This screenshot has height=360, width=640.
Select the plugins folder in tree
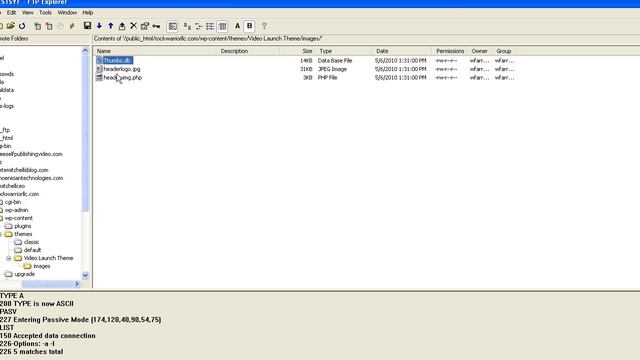23,226
